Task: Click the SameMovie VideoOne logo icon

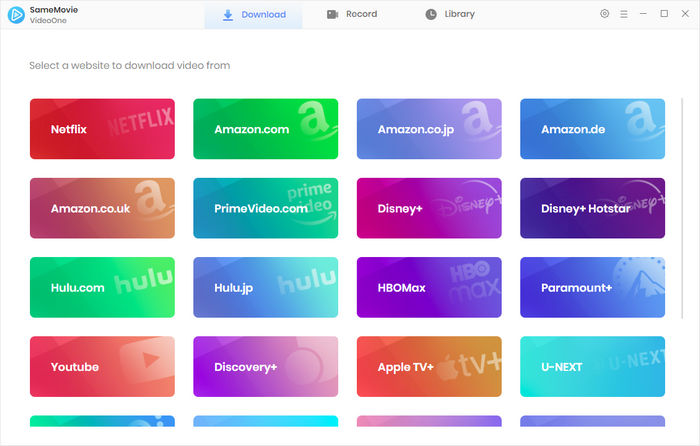Action: click(16, 15)
